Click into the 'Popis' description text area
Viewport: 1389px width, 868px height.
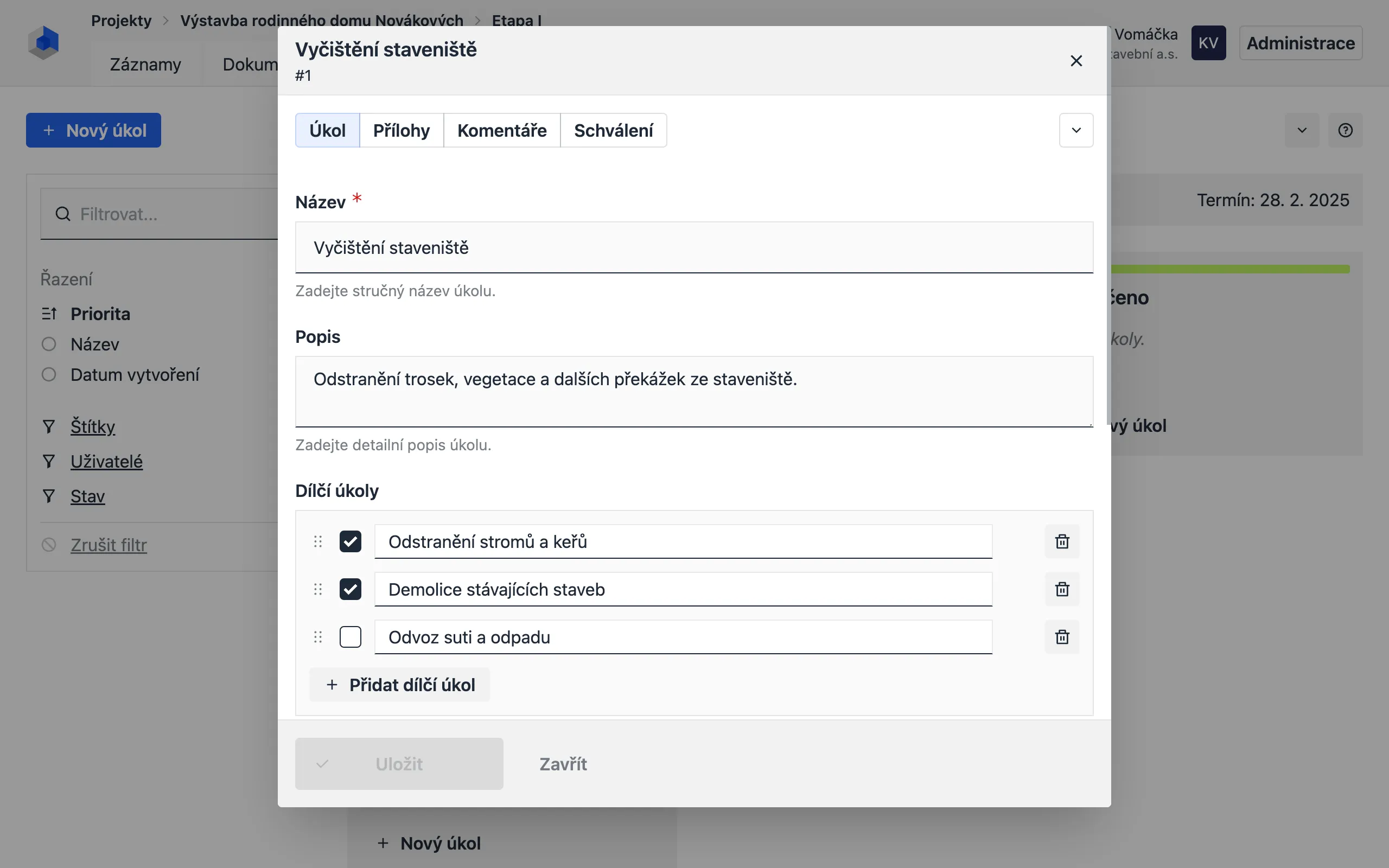pos(694,392)
